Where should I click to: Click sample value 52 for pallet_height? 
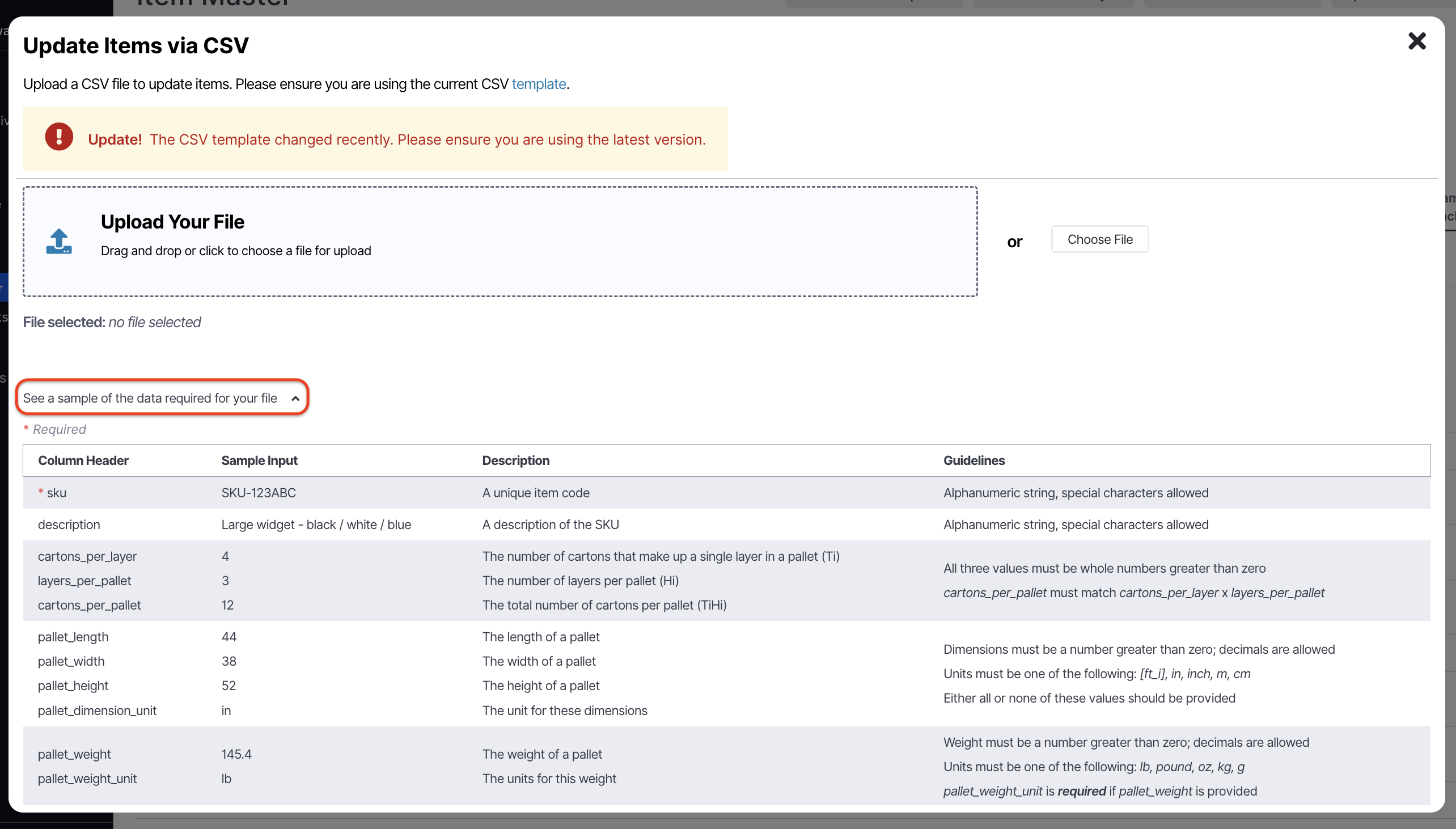point(229,687)
